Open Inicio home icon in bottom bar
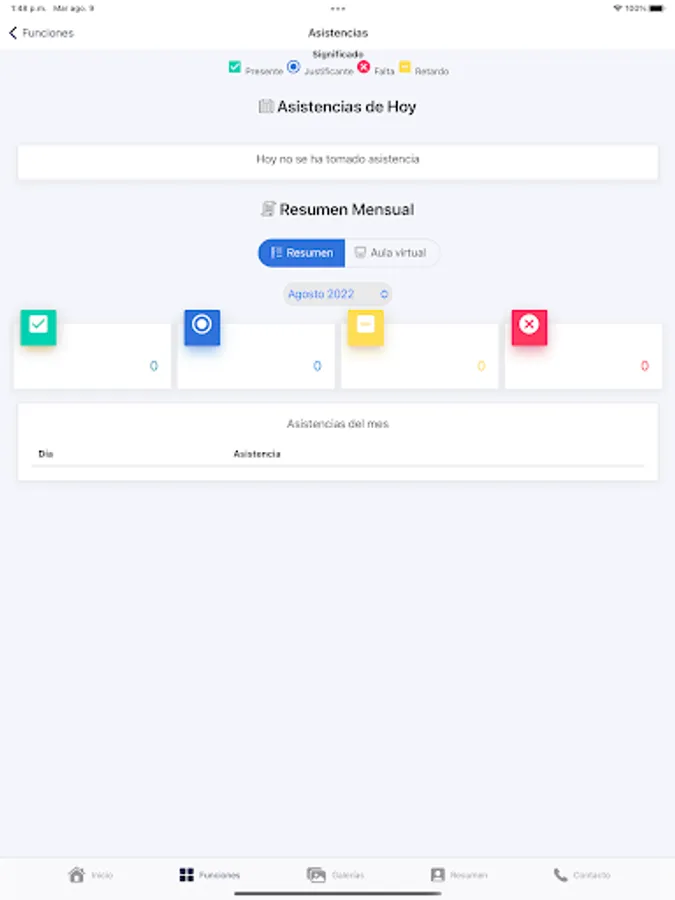The image size is (675, 900). tap(76, 875)
